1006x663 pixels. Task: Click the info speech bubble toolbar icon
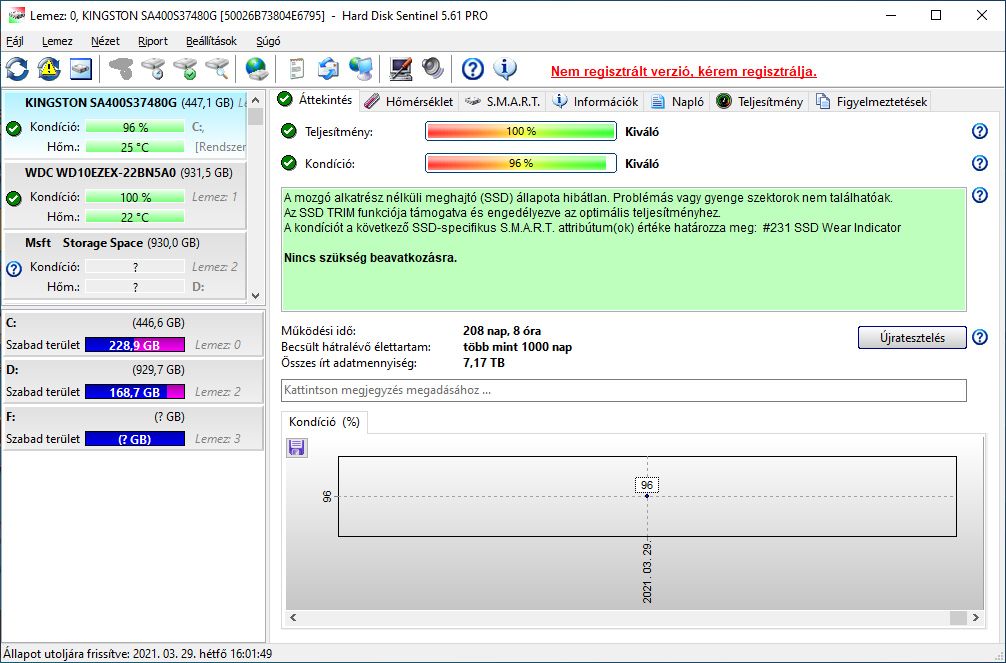click(x=505, y=69)
